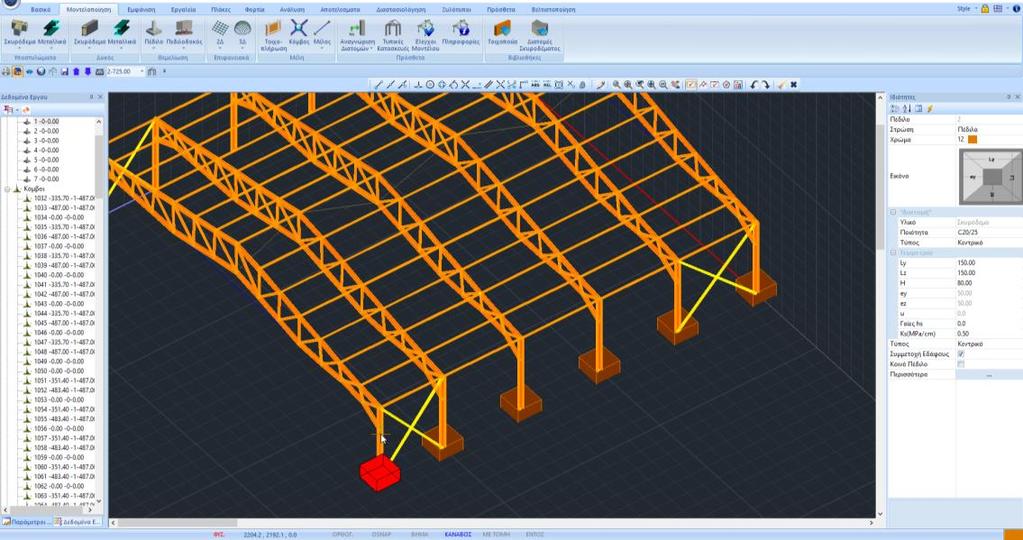Screen dimensions: 1023x540
Task: Select tree node 1032 -335.70 -1-487.0
Action: pyautogui.click(x=64, y=198)
